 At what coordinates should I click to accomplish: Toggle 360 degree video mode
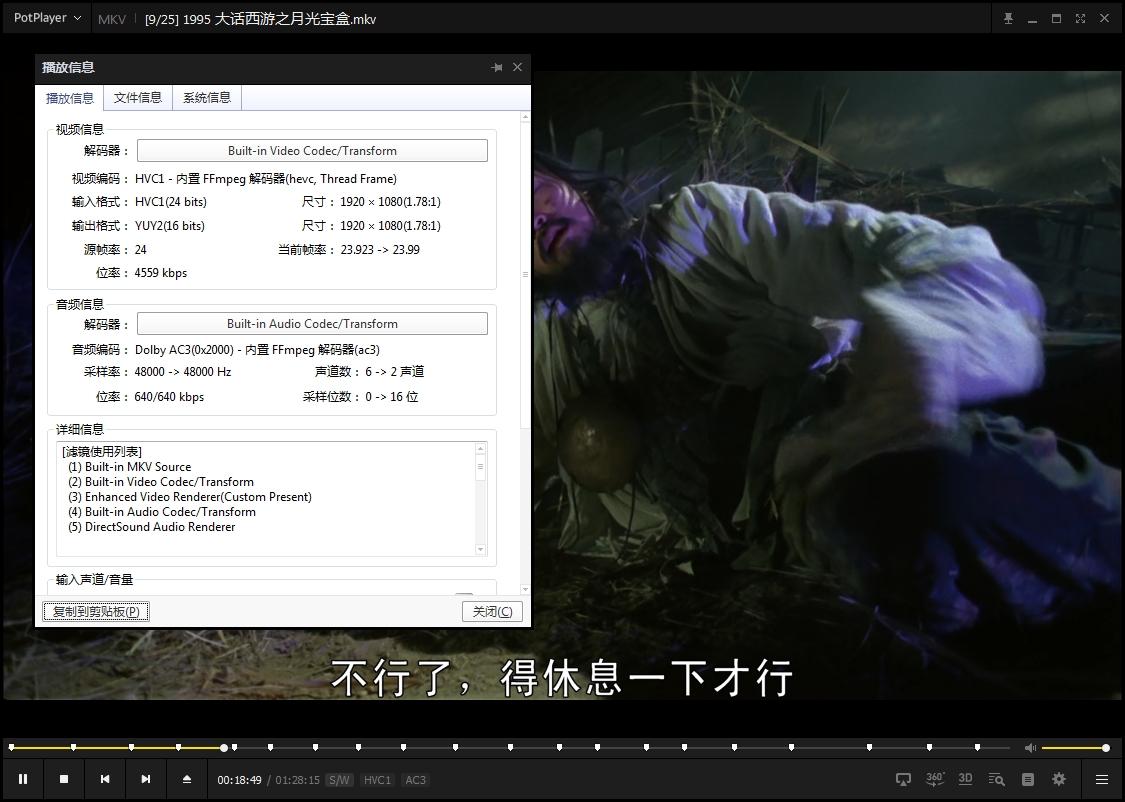(x=935, y=779)
